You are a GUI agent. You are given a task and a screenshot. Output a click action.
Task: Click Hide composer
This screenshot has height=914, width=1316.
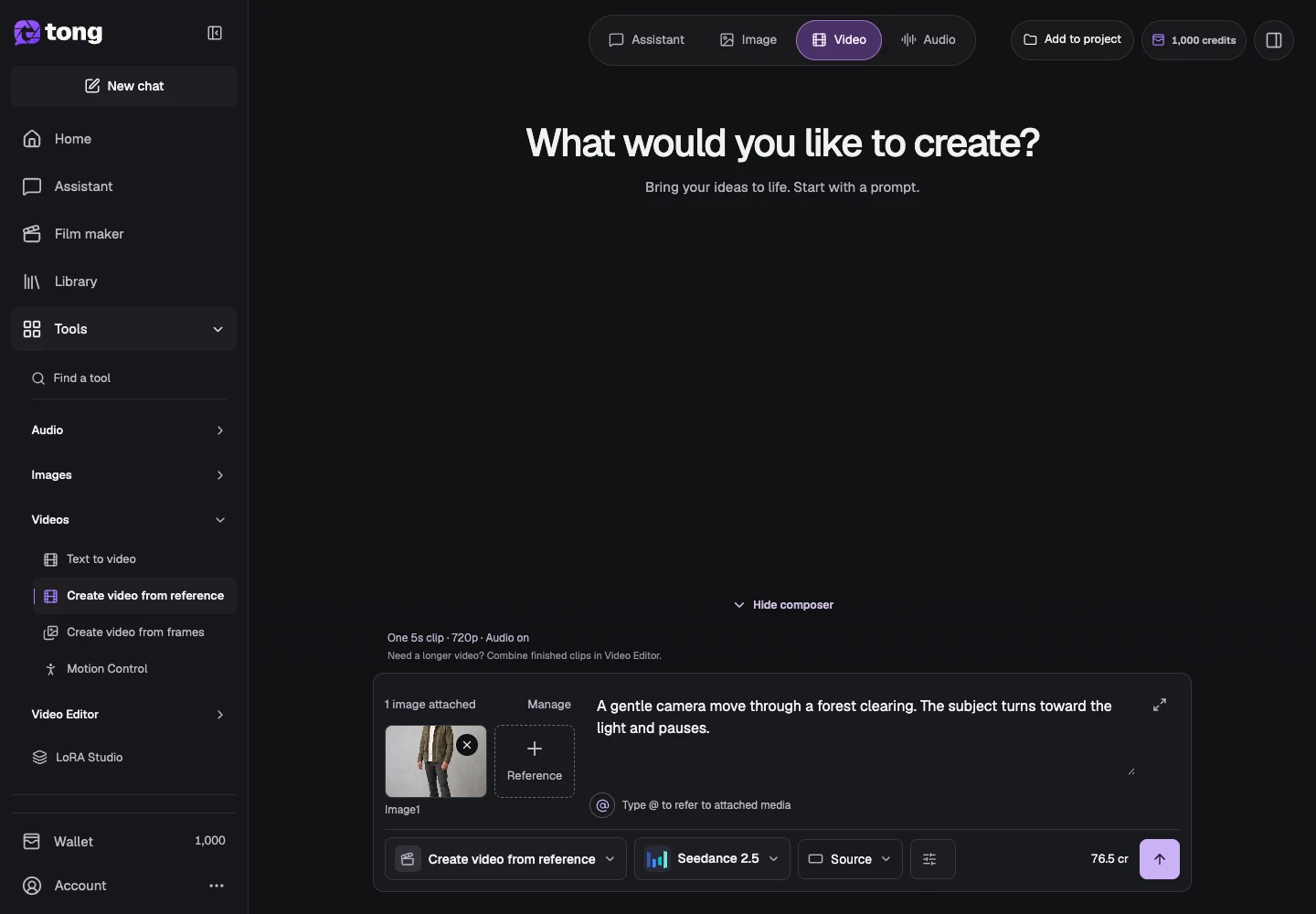[783, 605]
